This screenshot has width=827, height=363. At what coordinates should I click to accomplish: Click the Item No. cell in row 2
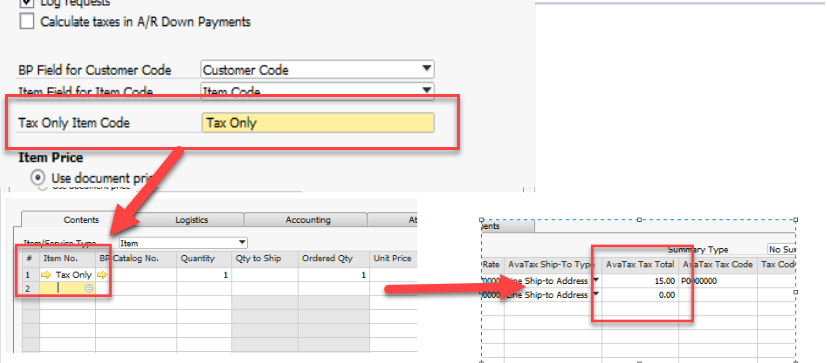68,288
